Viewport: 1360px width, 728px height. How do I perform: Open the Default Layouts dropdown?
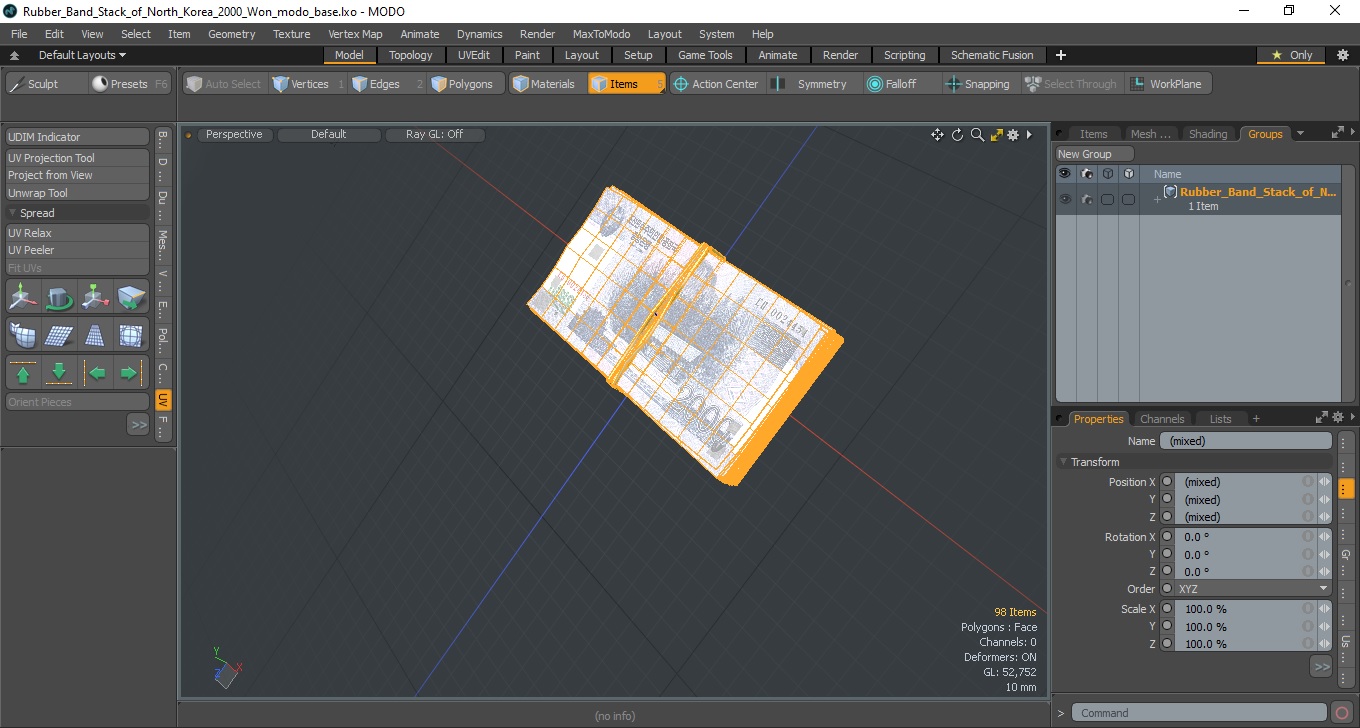[x=82, y=55]
